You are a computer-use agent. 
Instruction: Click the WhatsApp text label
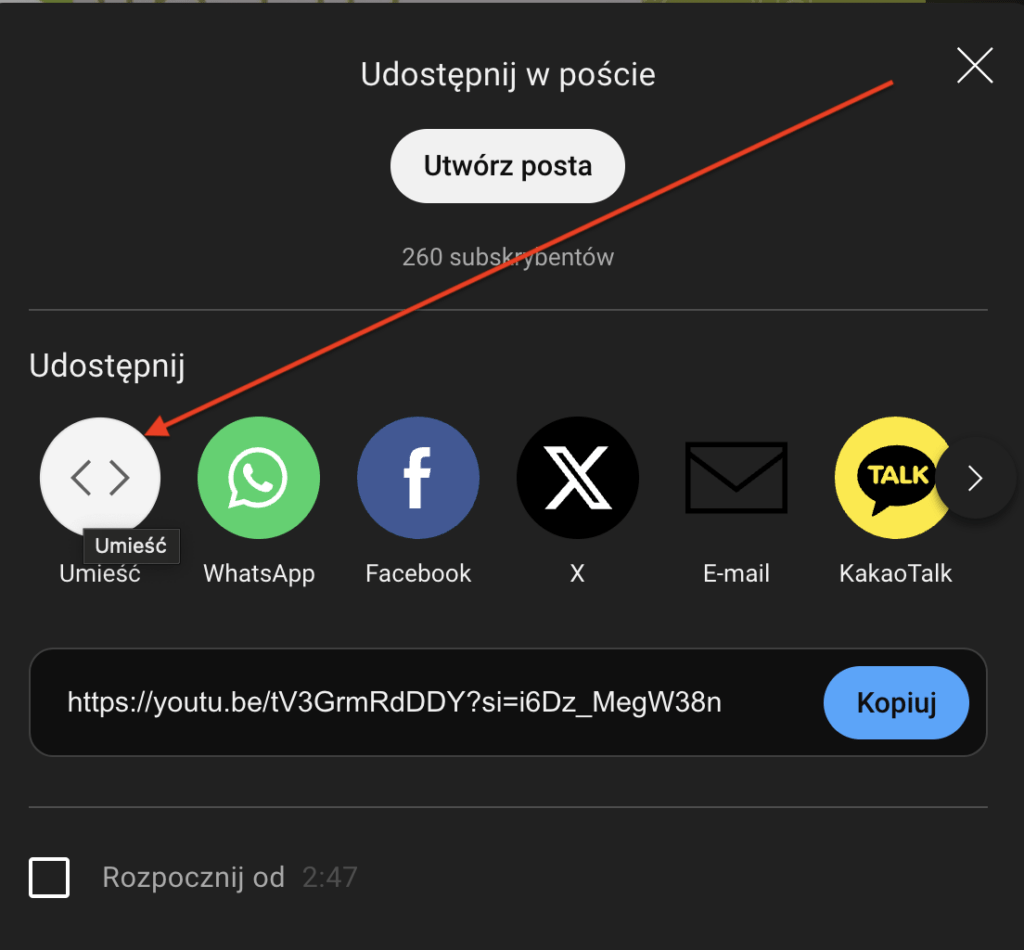point(259,573)
